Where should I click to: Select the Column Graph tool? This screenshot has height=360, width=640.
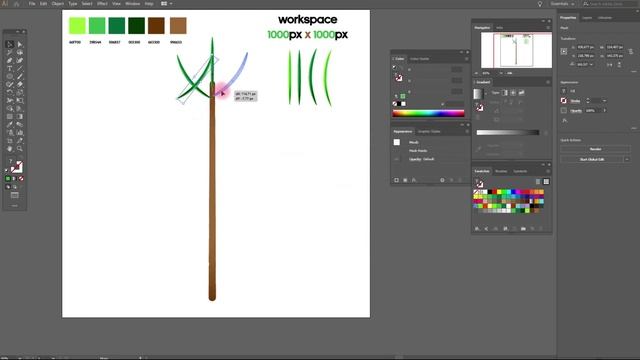(20, 133)
